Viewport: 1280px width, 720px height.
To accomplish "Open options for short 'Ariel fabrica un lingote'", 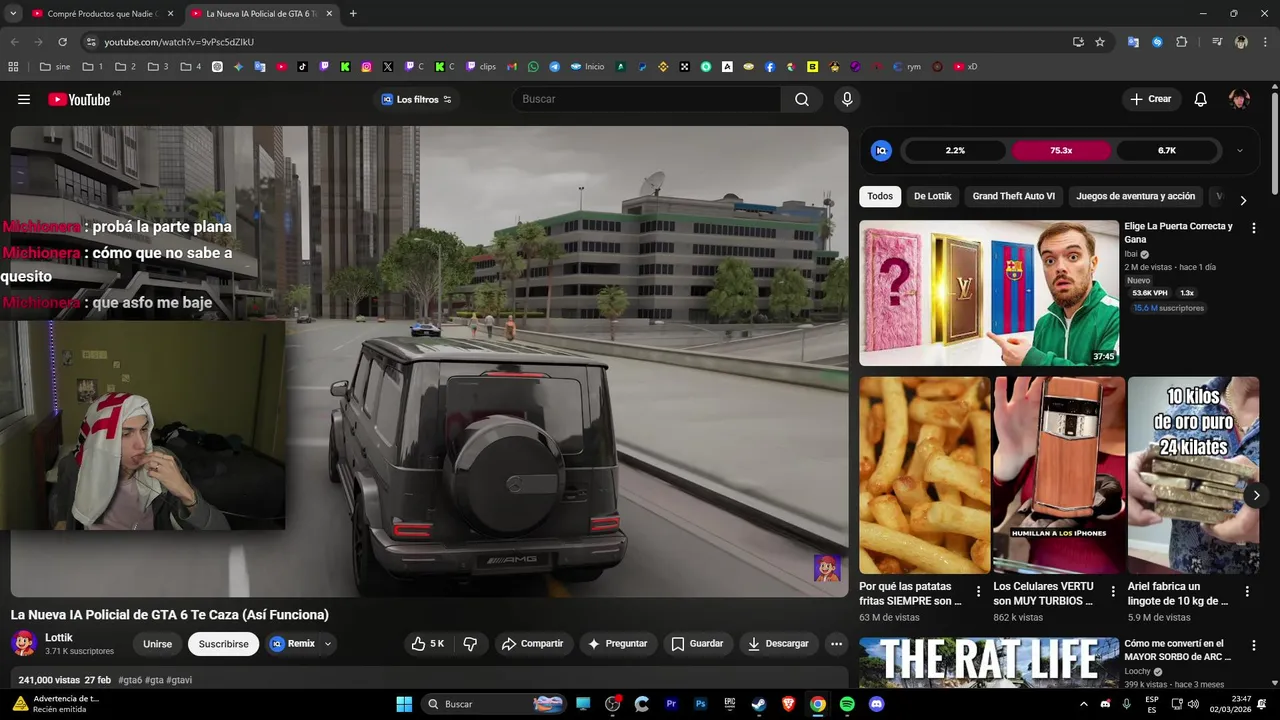I will click(1247, 592).
